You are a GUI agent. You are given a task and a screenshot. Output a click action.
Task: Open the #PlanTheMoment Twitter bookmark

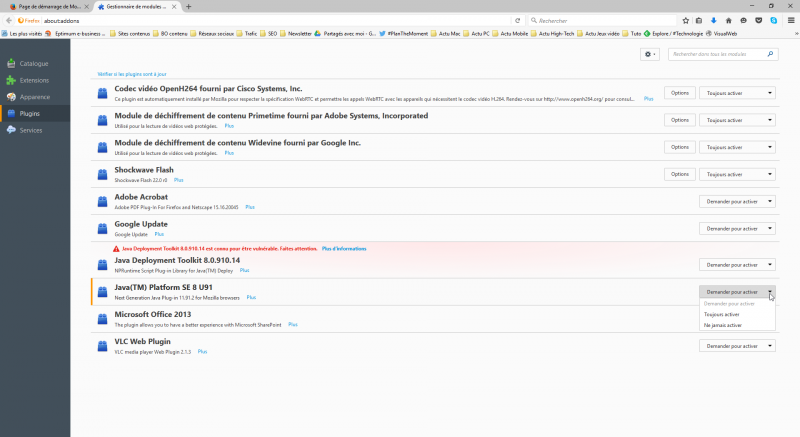[x=403, y=34]
